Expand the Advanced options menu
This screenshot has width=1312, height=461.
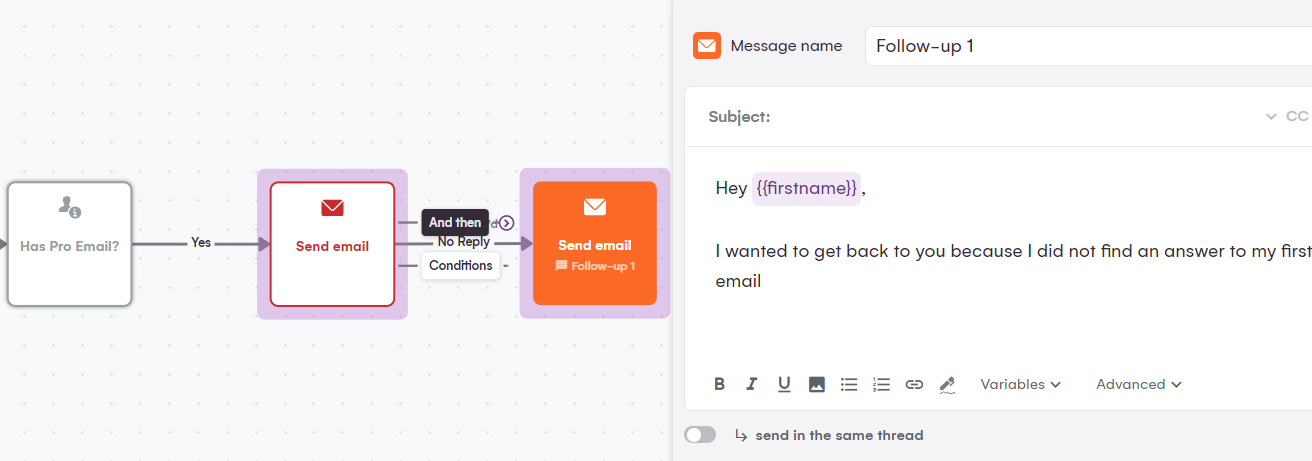[1139, 384]
